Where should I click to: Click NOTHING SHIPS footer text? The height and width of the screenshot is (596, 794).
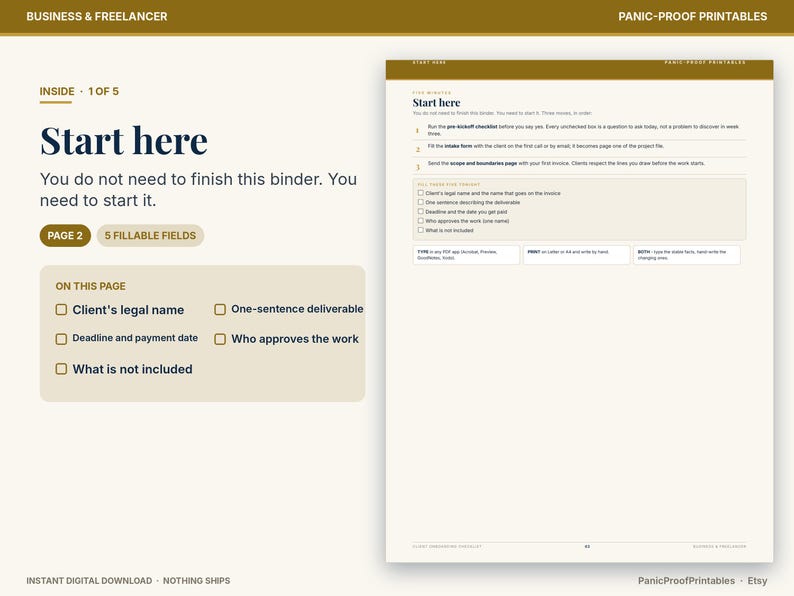(x=196, y=581)
